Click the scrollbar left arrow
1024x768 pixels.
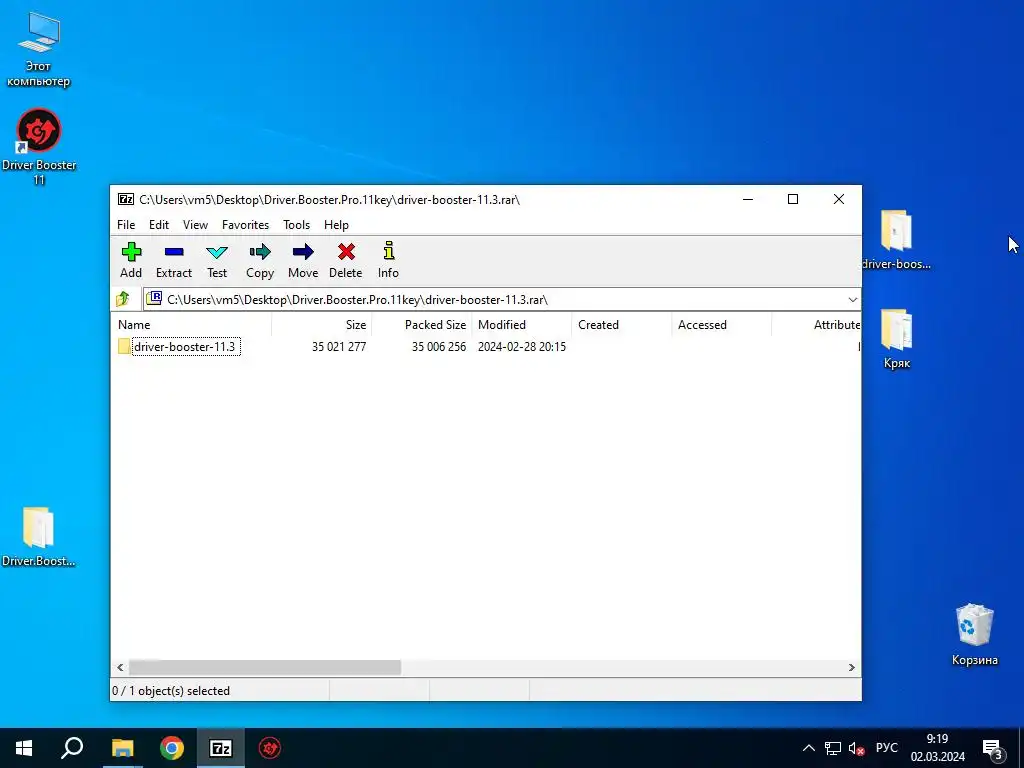120,667
